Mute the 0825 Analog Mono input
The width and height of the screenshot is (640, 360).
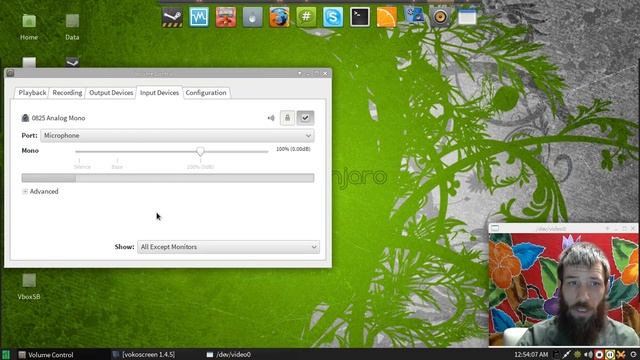[x=271, y=118]
